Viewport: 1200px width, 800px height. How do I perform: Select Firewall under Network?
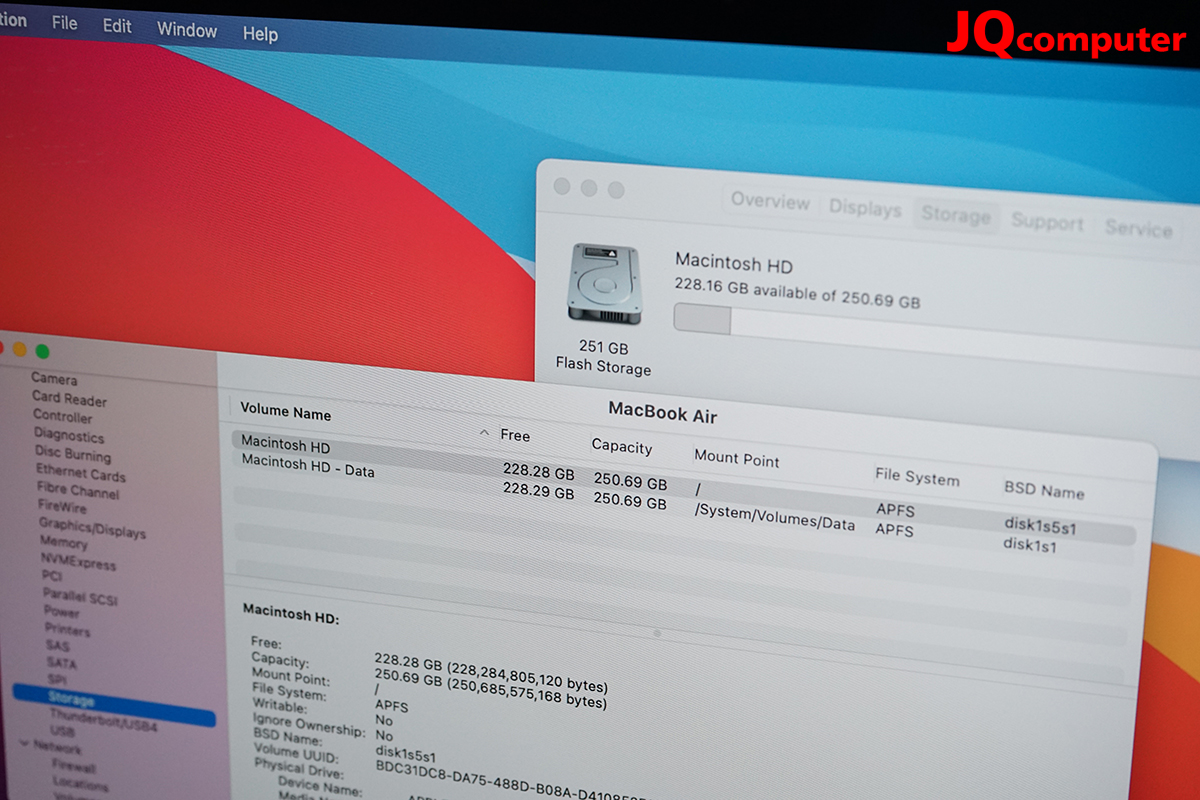pos(75,767)
